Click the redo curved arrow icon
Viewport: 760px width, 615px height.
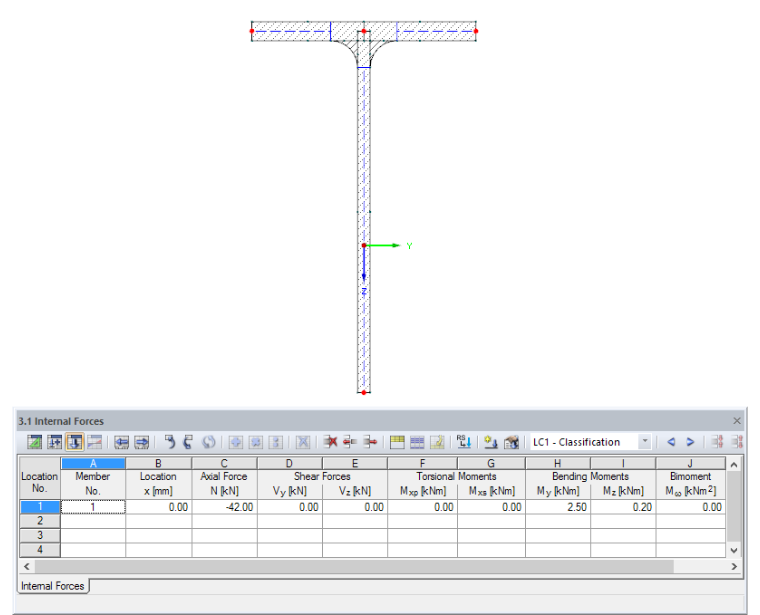coord(188,442)
